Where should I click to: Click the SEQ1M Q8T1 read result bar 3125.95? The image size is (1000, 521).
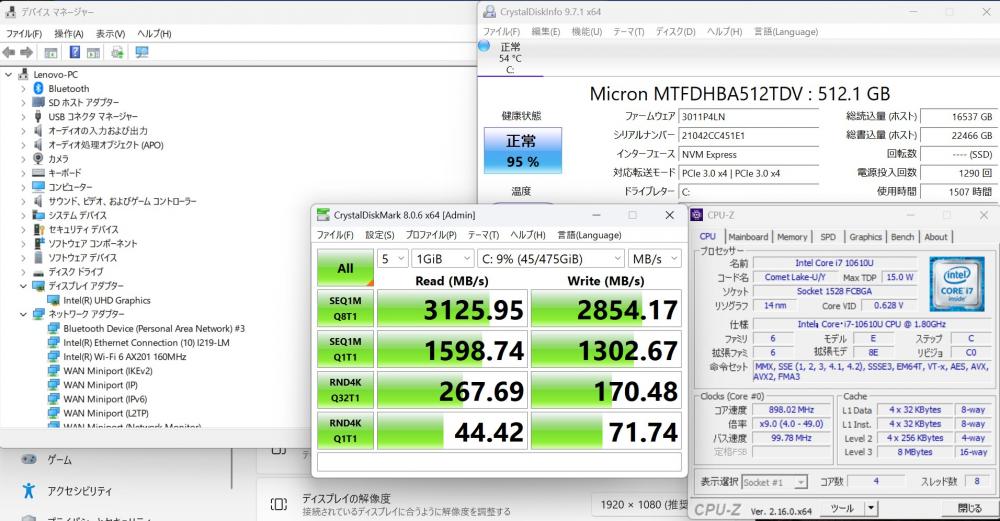coord(452,309)
